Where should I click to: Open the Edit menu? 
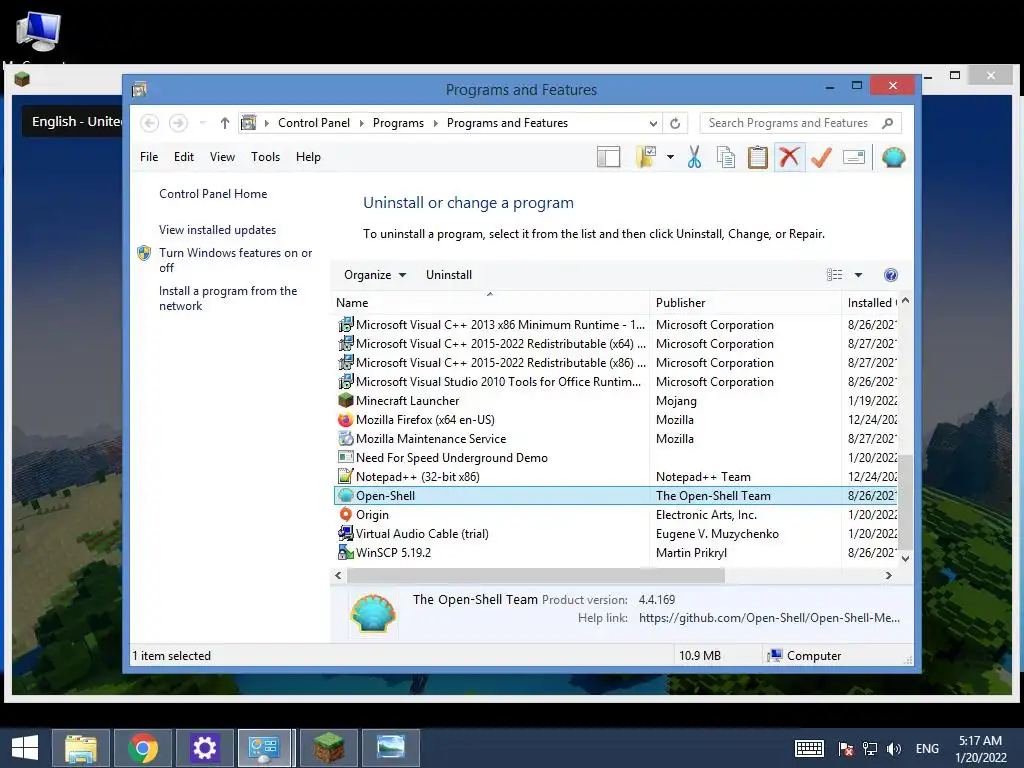(184, 157)
